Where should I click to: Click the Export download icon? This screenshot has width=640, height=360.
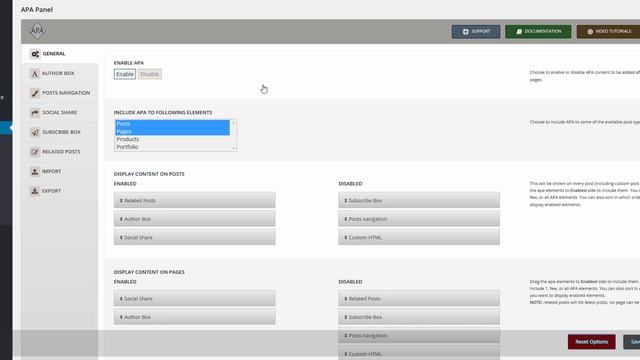(x=35, y=191)
